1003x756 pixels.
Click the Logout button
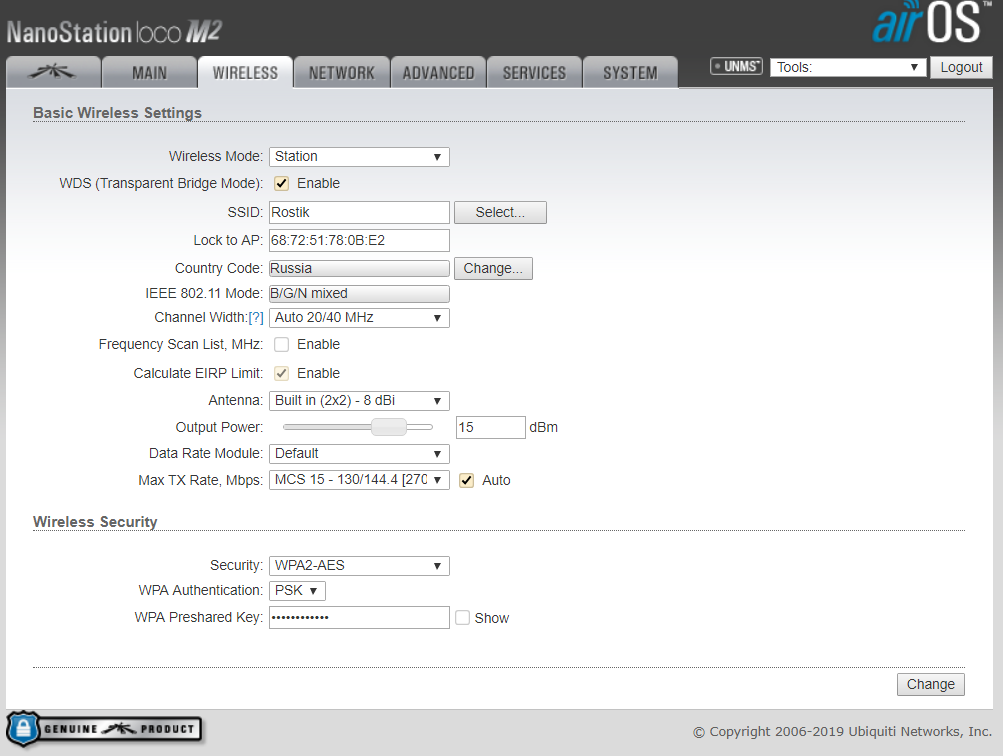click(961, 67)
